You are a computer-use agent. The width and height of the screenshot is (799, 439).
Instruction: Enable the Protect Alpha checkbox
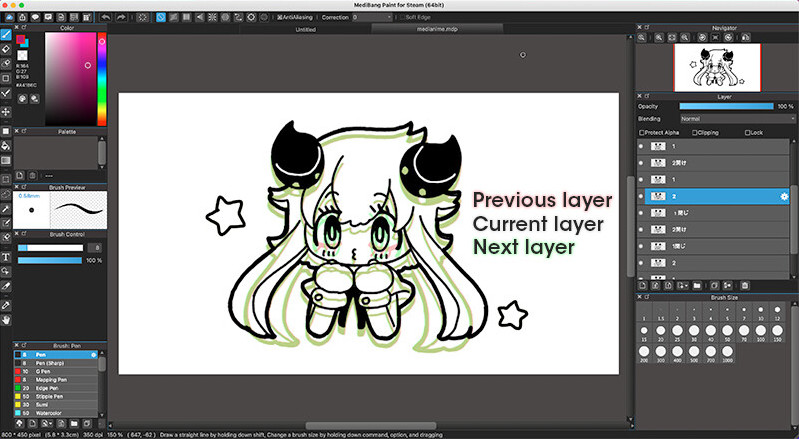pos(642,132)
